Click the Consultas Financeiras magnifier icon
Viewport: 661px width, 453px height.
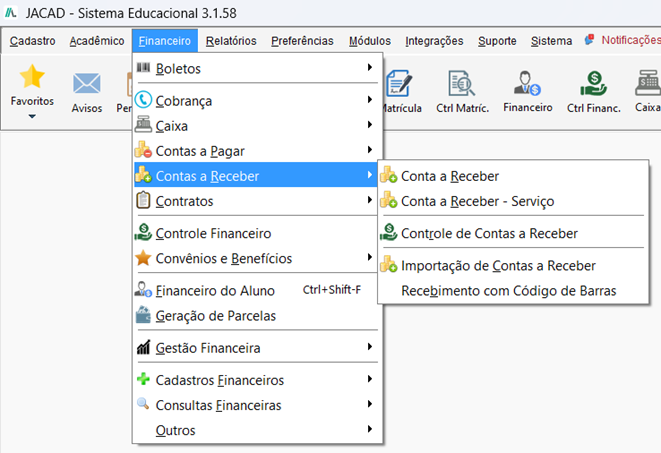(x=143, y=404)
